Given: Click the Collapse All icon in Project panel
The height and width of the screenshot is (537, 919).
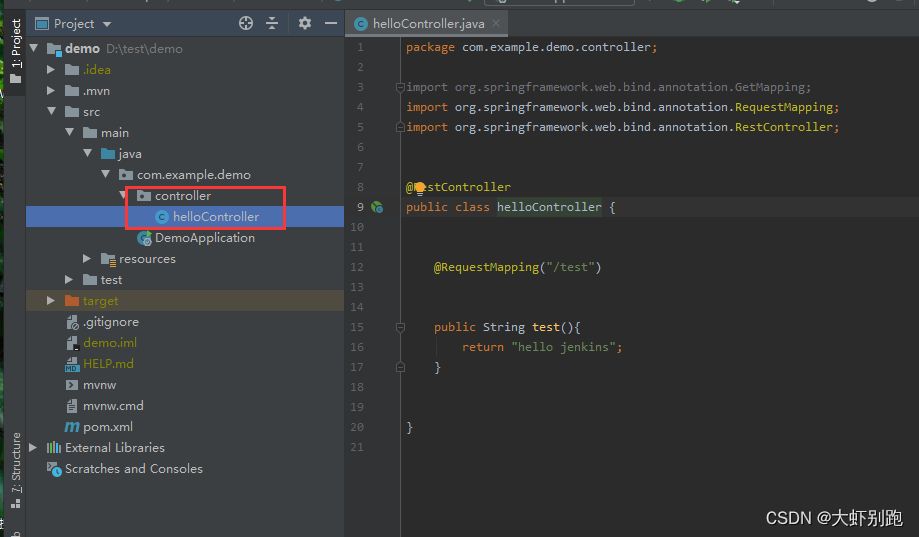Looking at the screenshot, I should pyautogui.click(x=271, y=23).
